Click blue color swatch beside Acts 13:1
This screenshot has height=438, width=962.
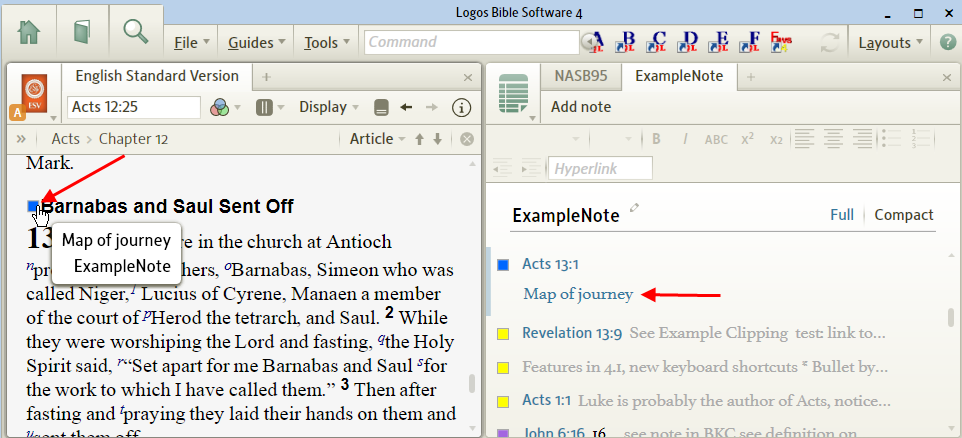tap(503, 264)
